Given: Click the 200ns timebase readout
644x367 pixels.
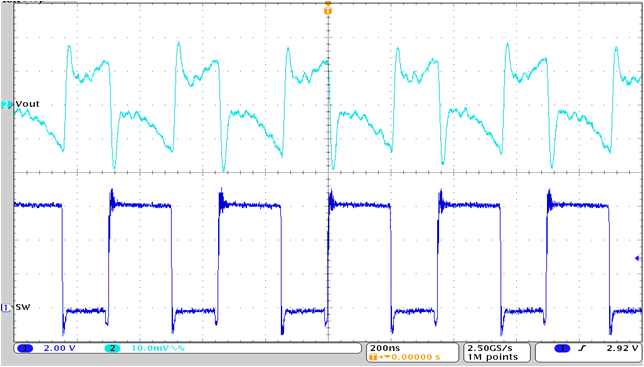Looking at the screenshot, I should tap(385, 348).
